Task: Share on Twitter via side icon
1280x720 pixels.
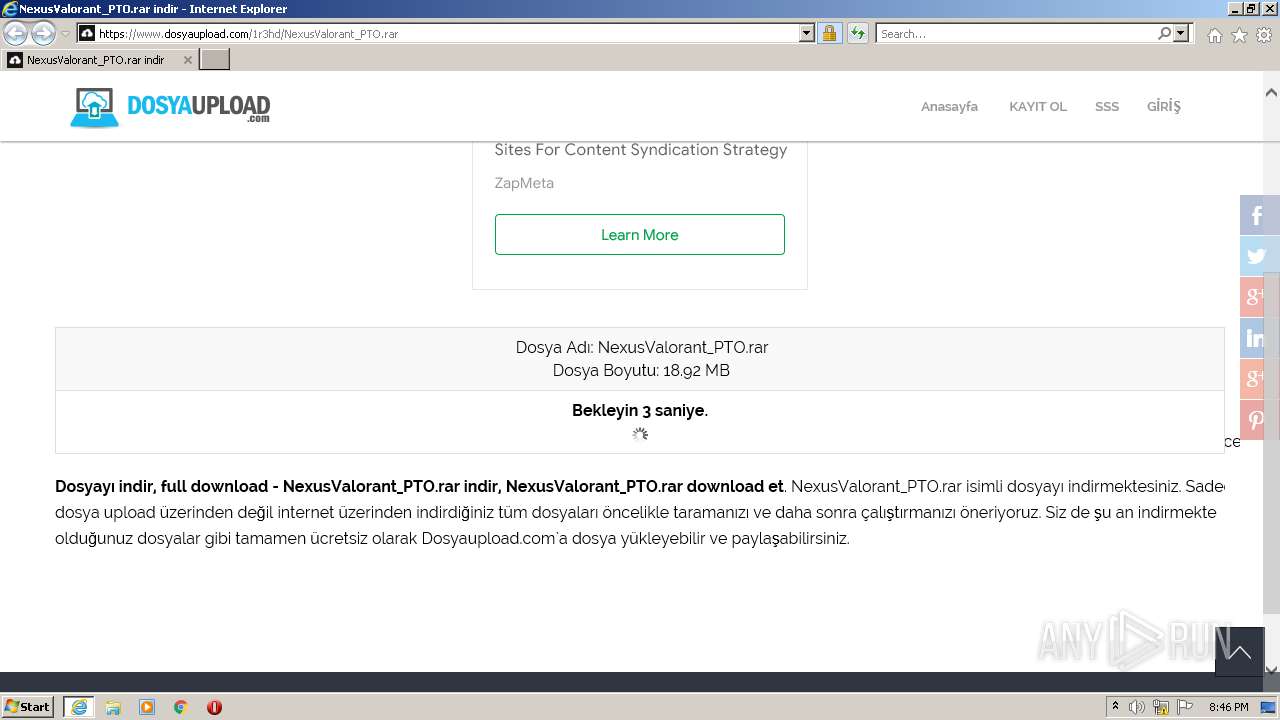Action: (x=1259, y=256)
